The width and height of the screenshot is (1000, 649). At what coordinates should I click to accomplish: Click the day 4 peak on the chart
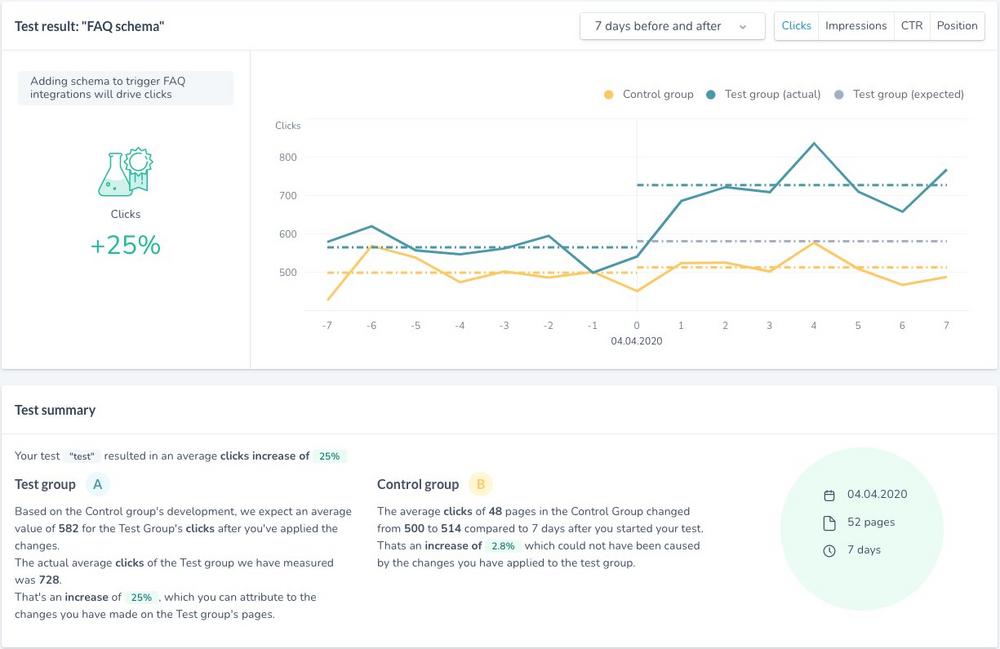pyautogui.click(x=814, y=143)
